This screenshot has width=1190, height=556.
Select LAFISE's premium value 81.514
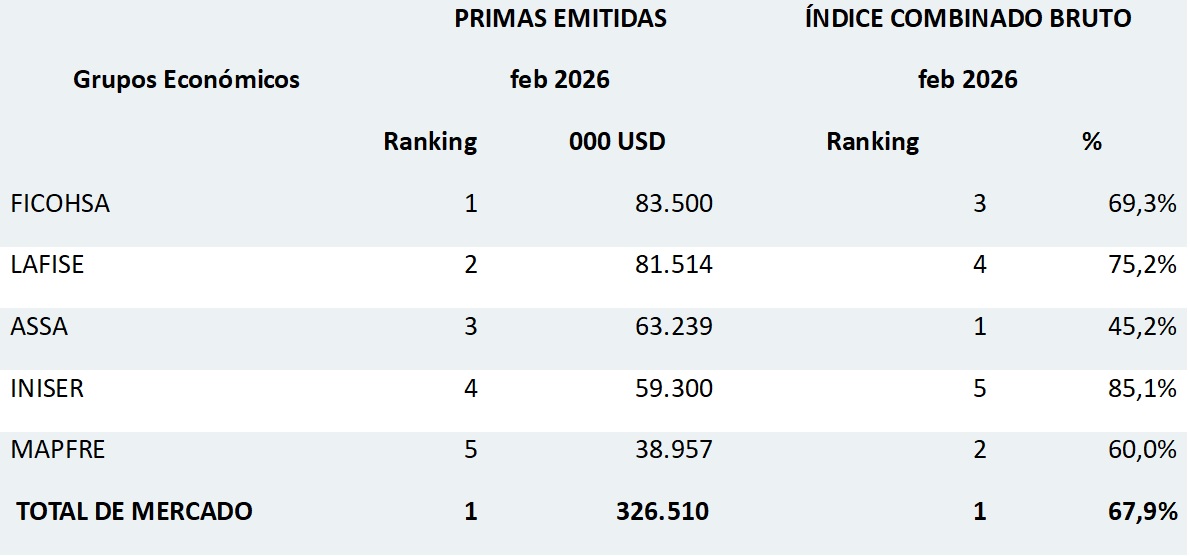[x=673, y=265]
